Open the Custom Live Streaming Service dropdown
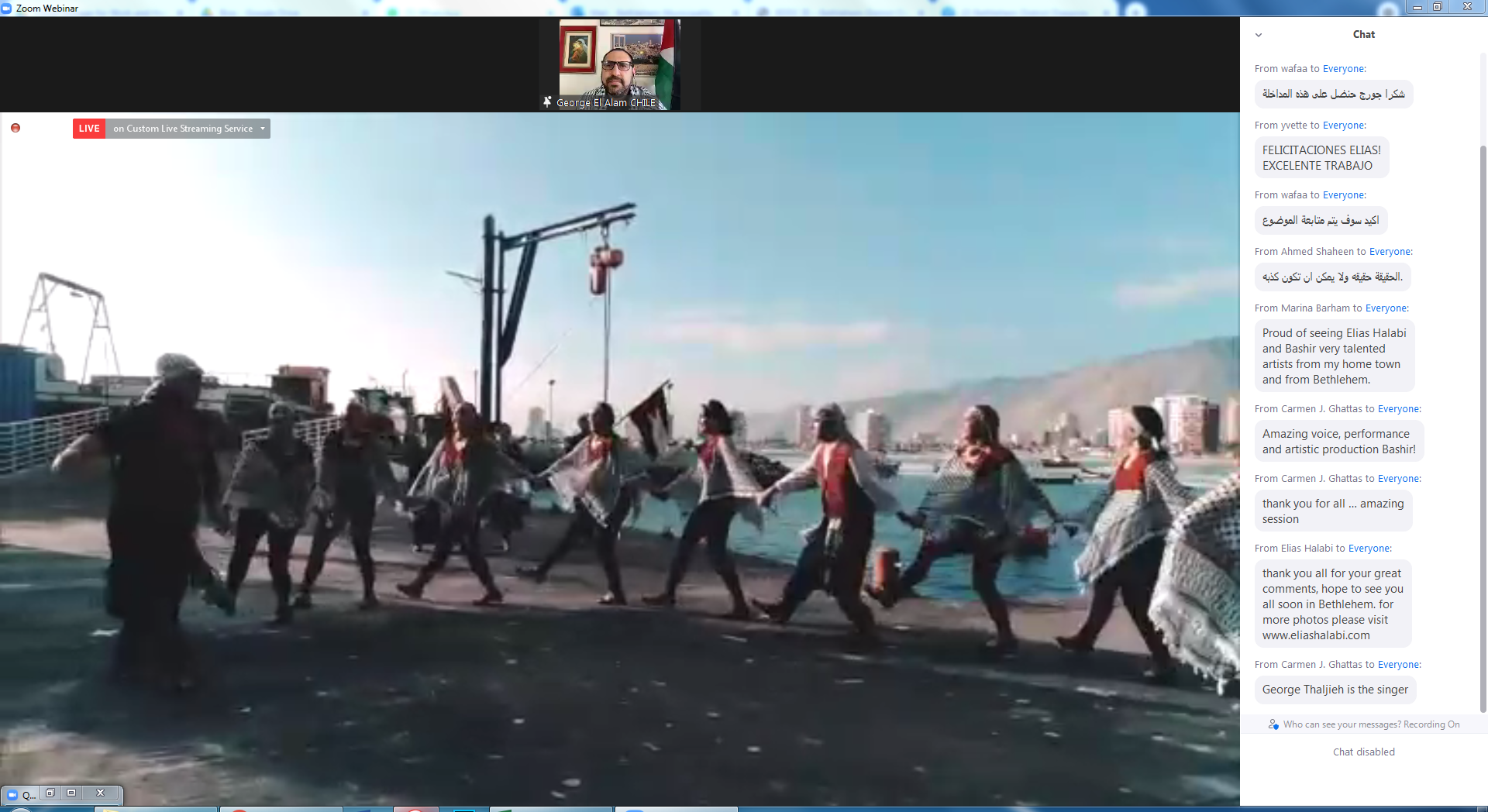Viewport: 1488px width, 812px height. [262, 129]
